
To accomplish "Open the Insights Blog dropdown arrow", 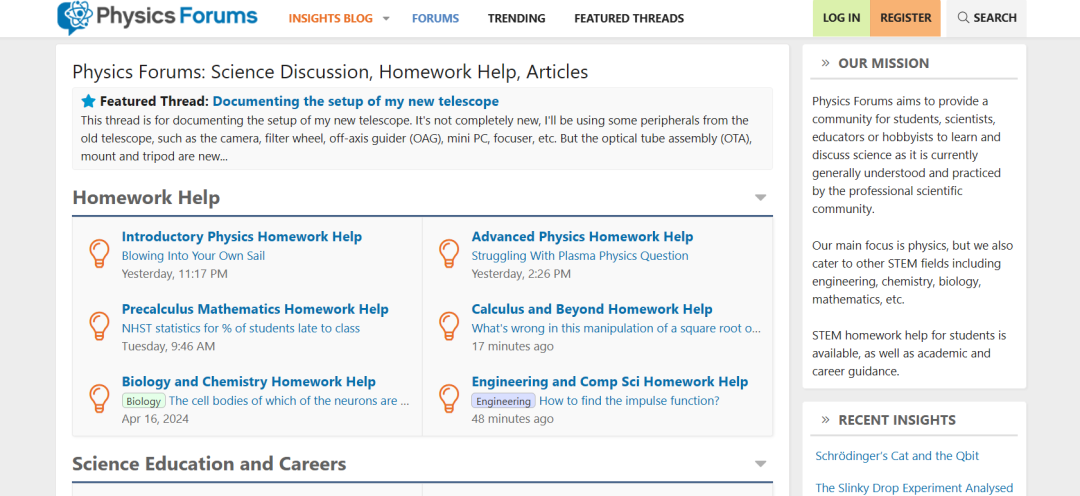I will (386, 19).
